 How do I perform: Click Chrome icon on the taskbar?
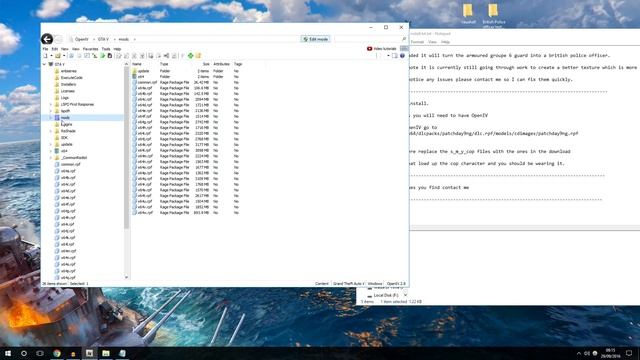[x=57, y=353]
